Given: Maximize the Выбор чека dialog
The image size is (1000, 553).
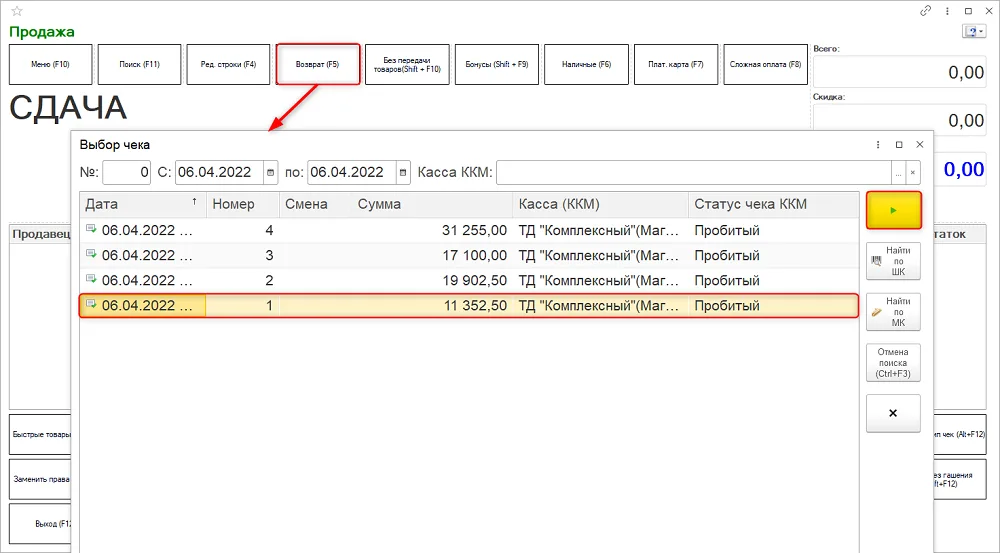Looking at the screenshot, I should (899, 145).
